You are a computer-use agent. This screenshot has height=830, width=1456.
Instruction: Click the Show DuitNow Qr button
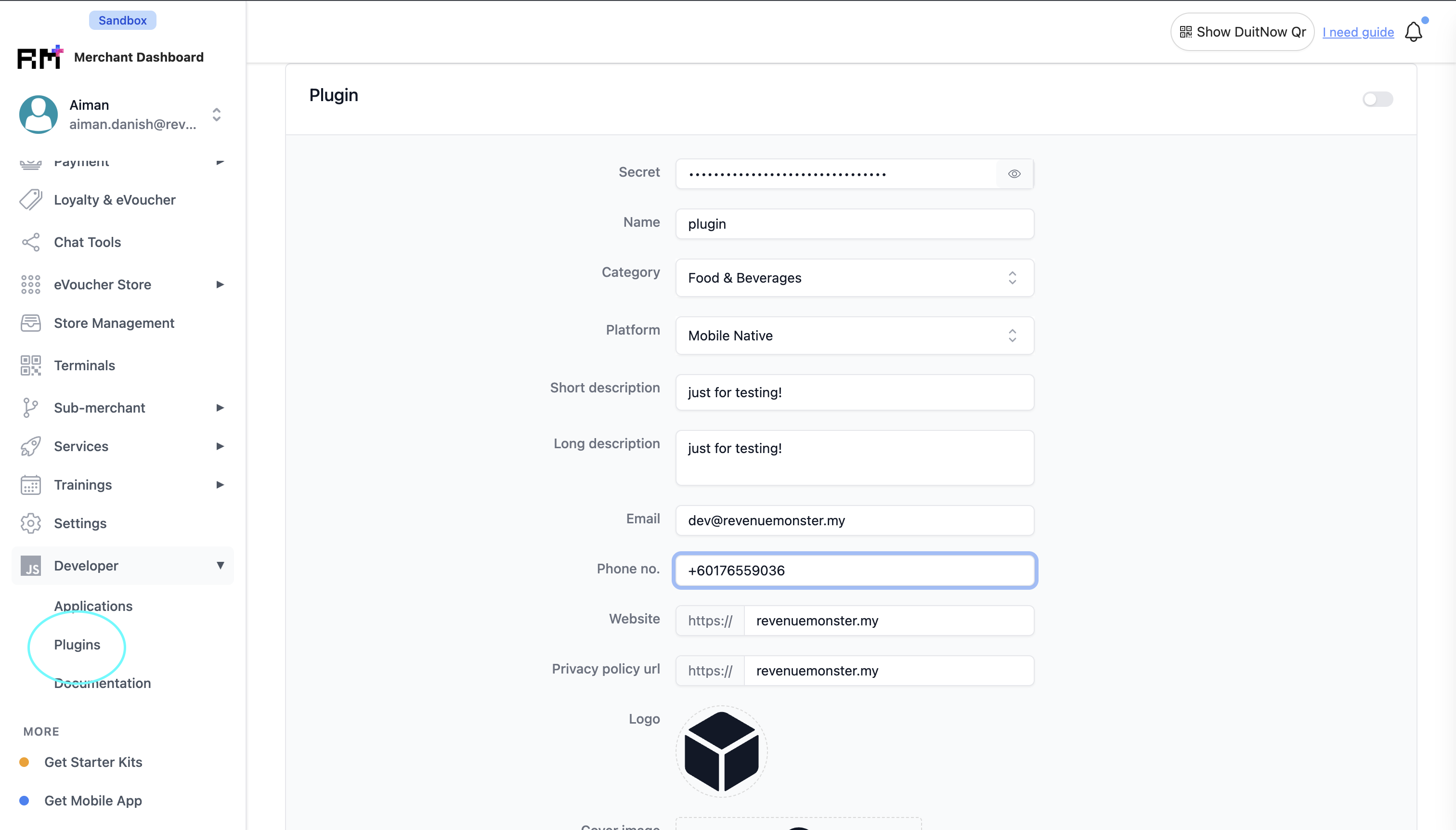[x=1242, y=32]
